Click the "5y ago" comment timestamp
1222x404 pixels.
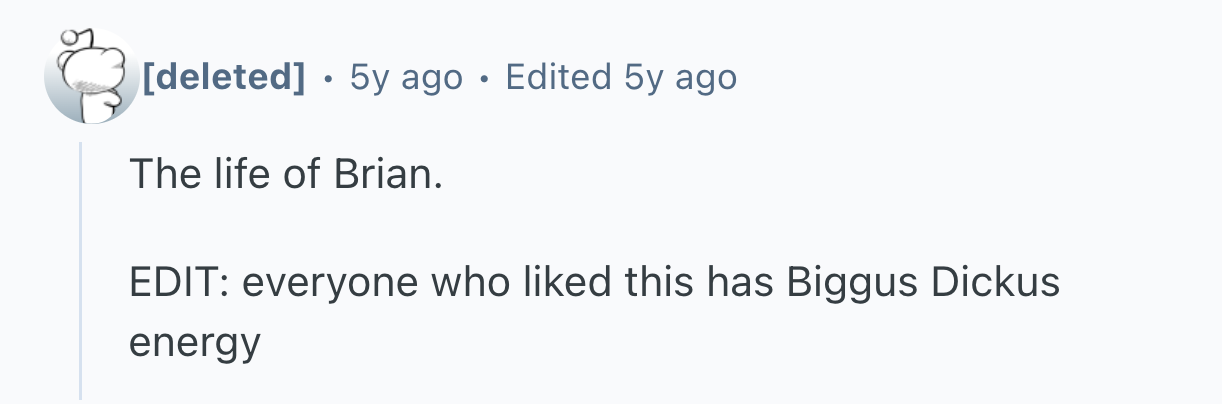point(407,76)
